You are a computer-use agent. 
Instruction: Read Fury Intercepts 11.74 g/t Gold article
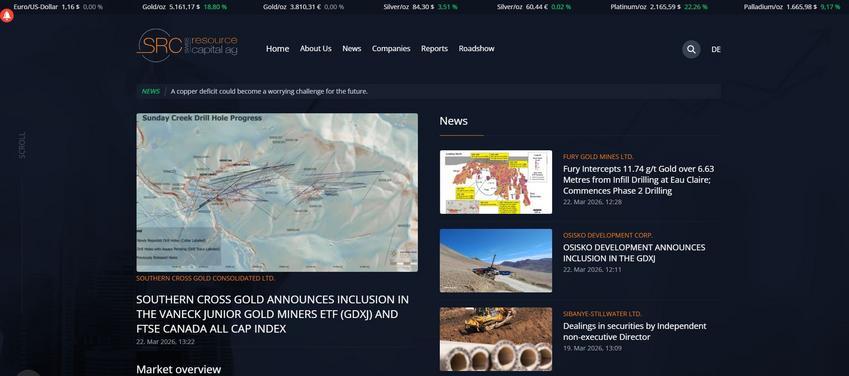(638, 180)
